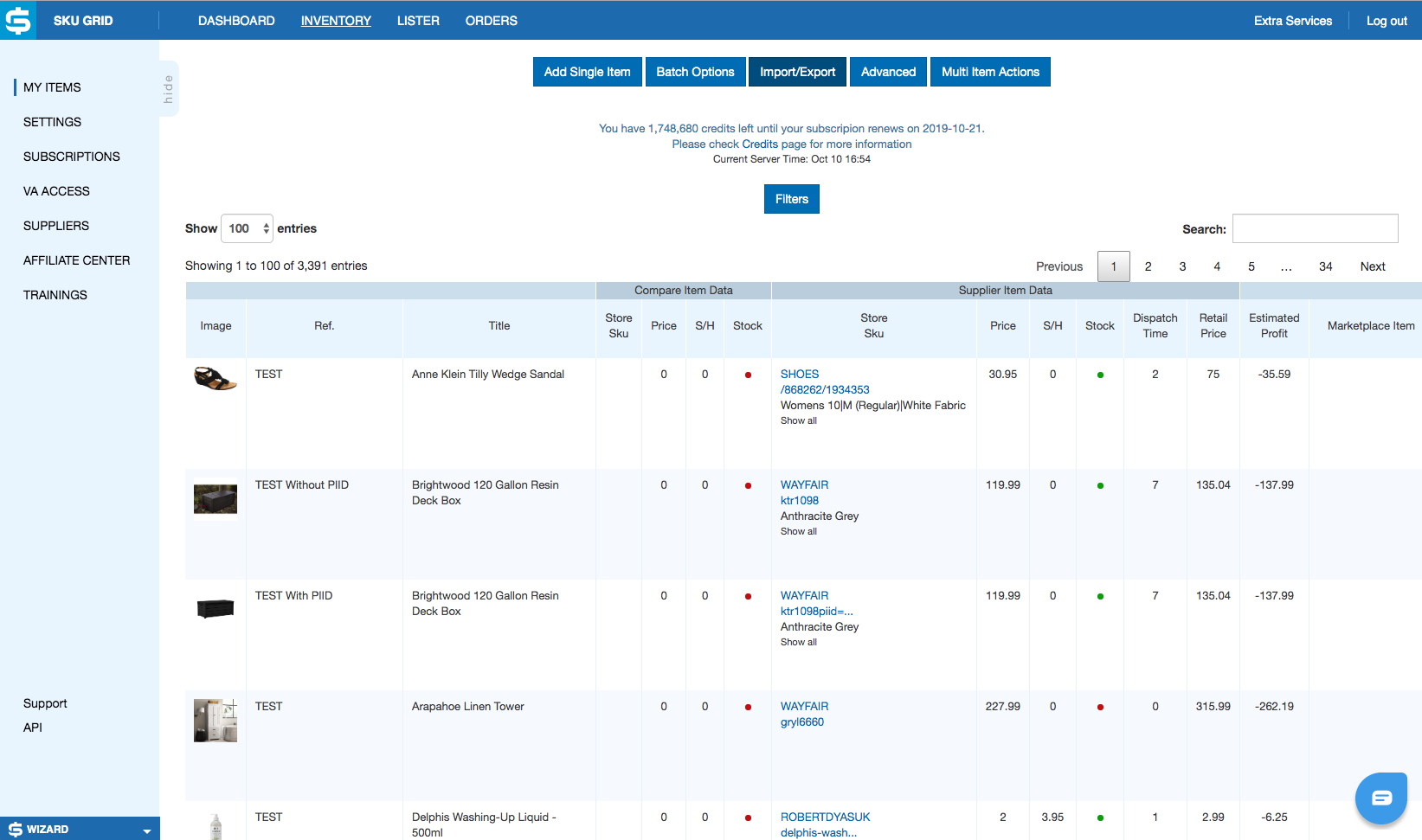Image resolution: width=1422 pixels, height=840 pixels.
Task: Open the Multi Item Actions menu
Action: [x=990, y=72]
